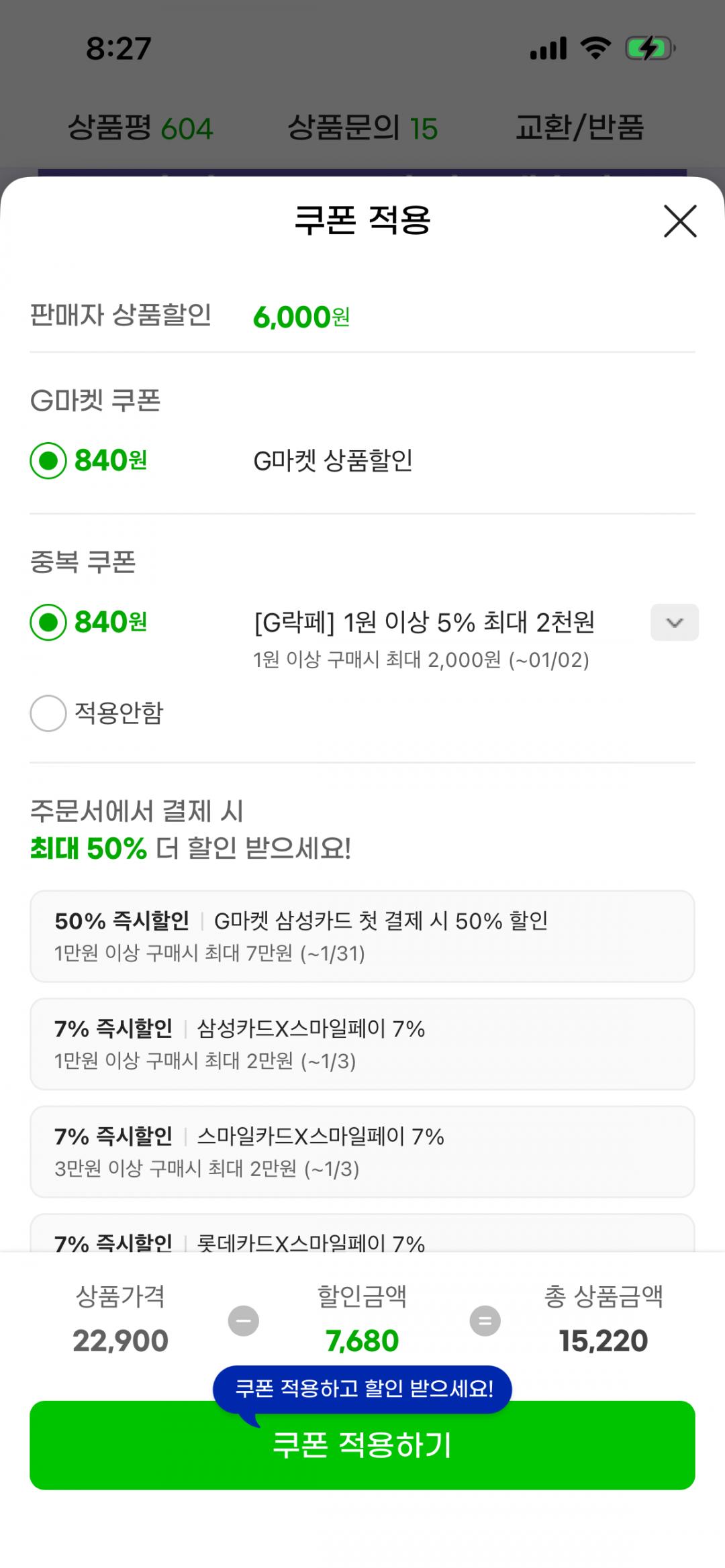Viewport: 725px width, 1568px height.
Task: Tap the equals circle icon beside 총 상품금액
Action: pyautogui.click(x=485, y=1321)
